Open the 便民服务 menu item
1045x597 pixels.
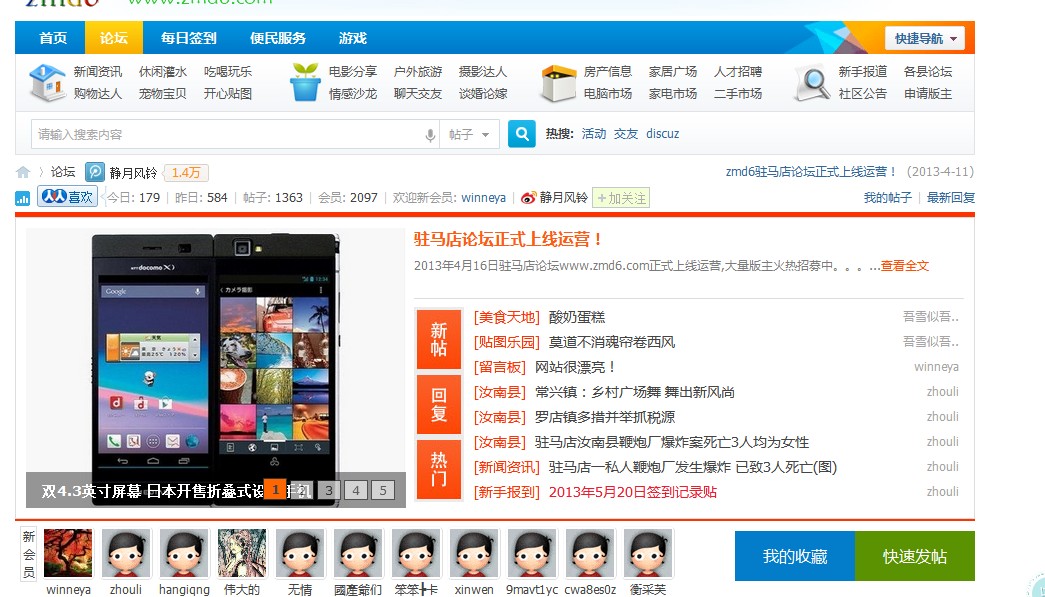click(x=278, y=38)
